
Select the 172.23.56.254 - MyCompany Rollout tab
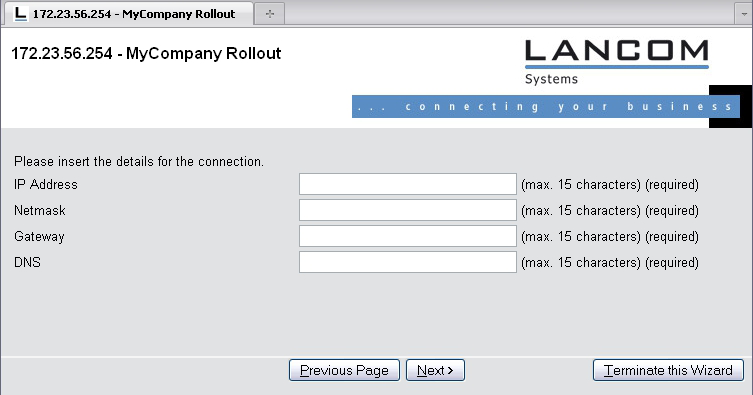pyautogui.click(x=129, y=13)
